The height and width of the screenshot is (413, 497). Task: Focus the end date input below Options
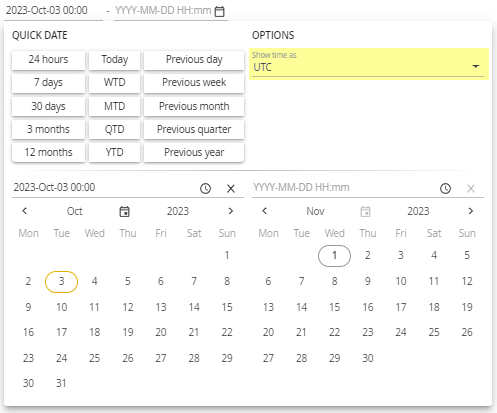(x=343, y=188)
